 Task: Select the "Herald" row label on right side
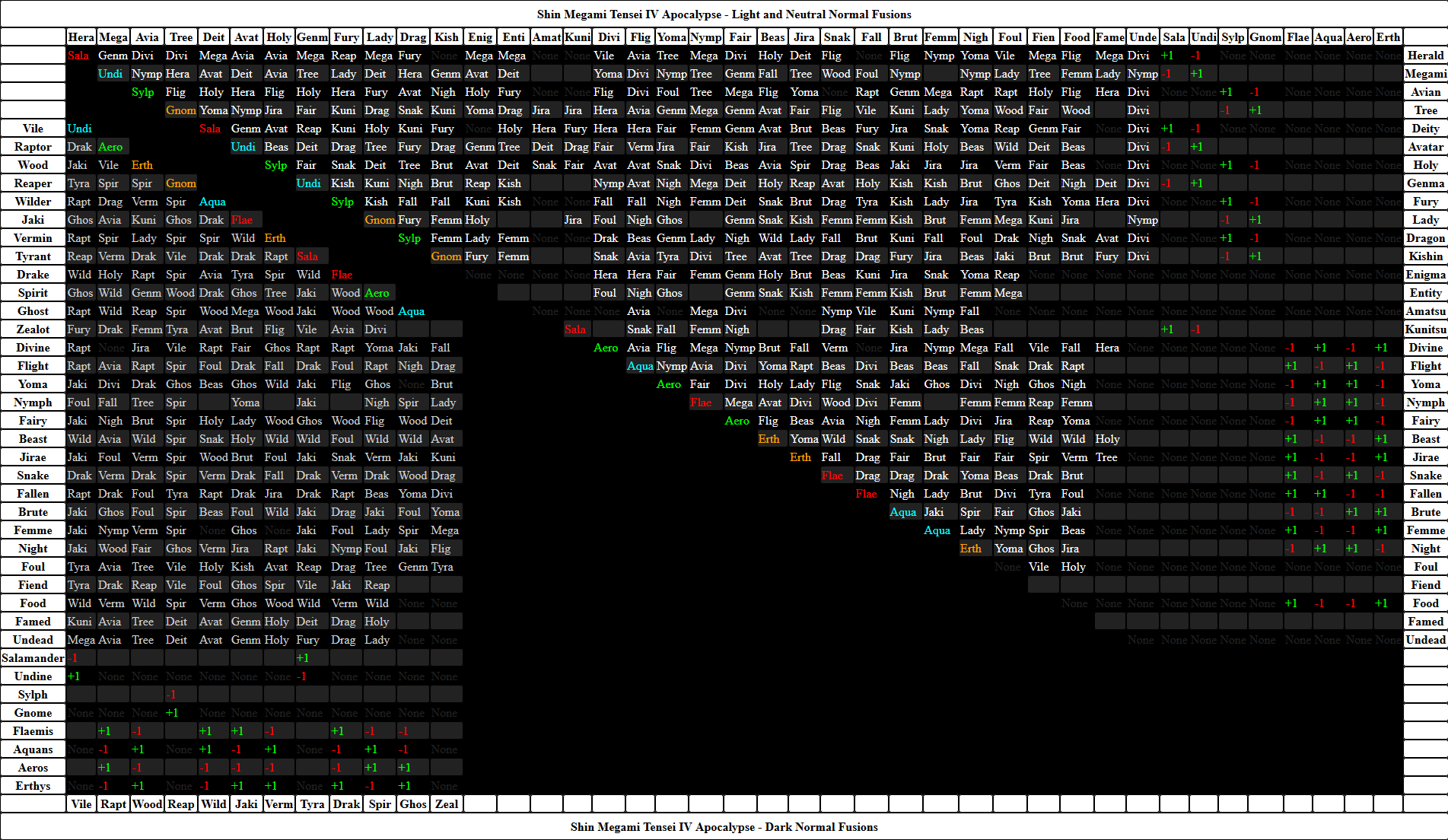point(1425,56)
